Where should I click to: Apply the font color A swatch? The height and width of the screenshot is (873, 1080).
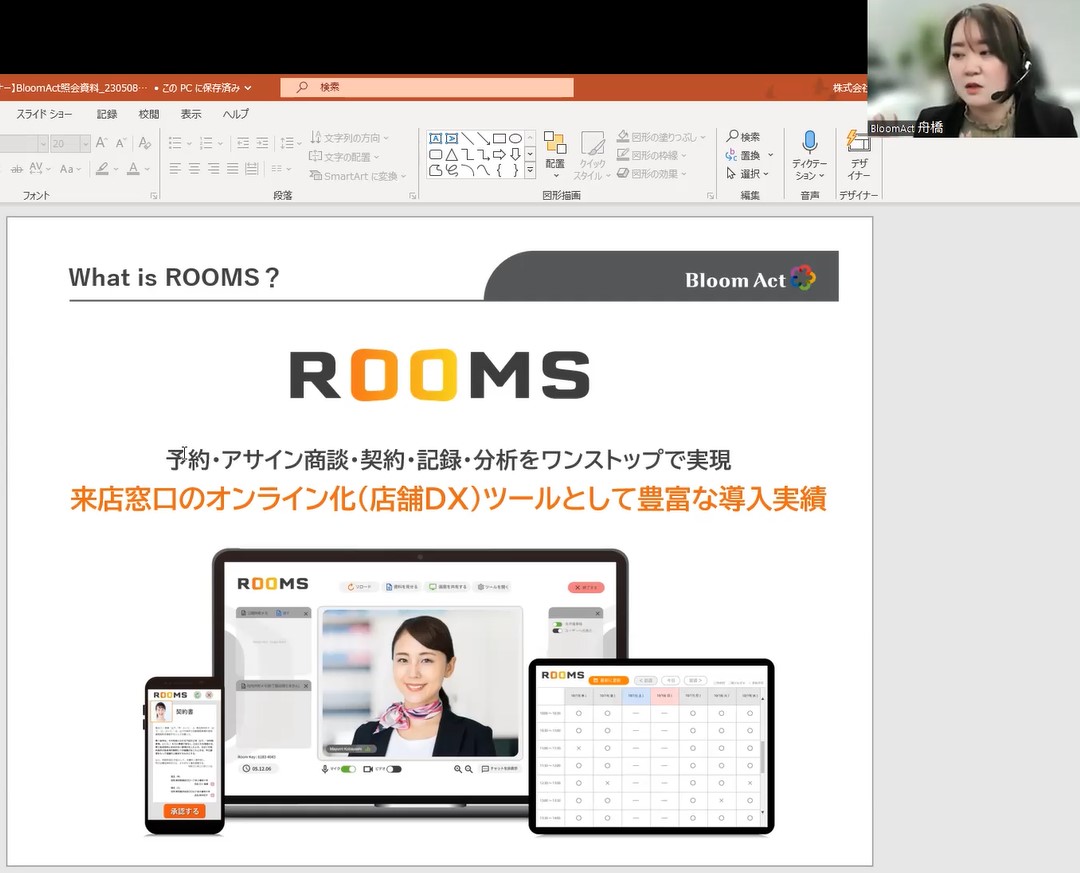[x=134, y=168]
